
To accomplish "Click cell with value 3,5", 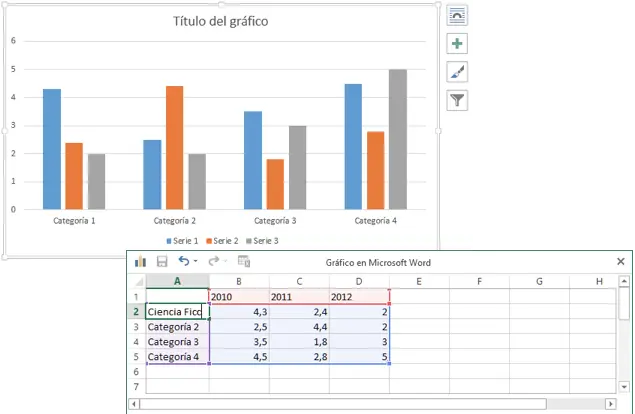I will pos(239,341).
